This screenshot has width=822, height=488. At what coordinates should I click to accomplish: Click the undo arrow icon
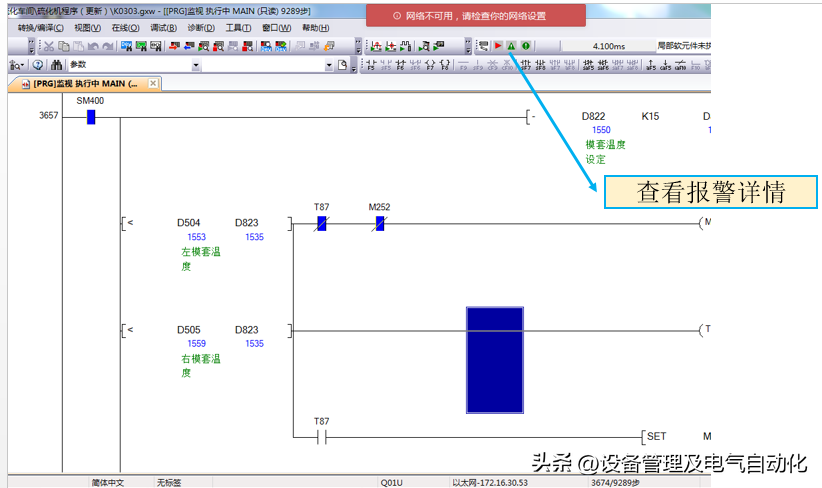[x=93, y=46]
